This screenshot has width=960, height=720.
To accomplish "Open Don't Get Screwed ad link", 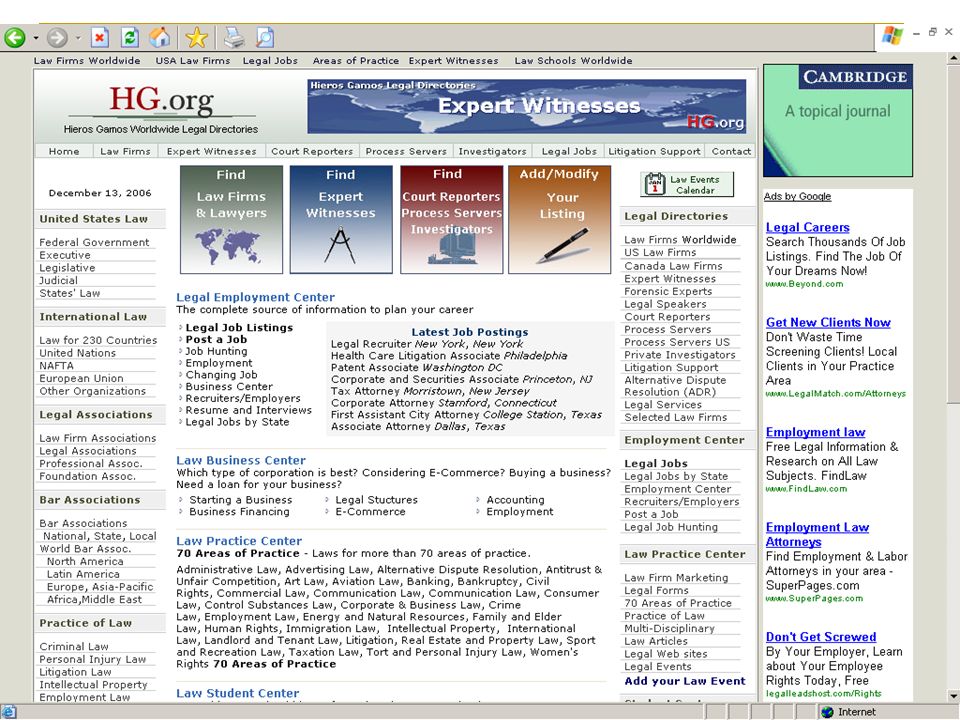I will [821, 637].
